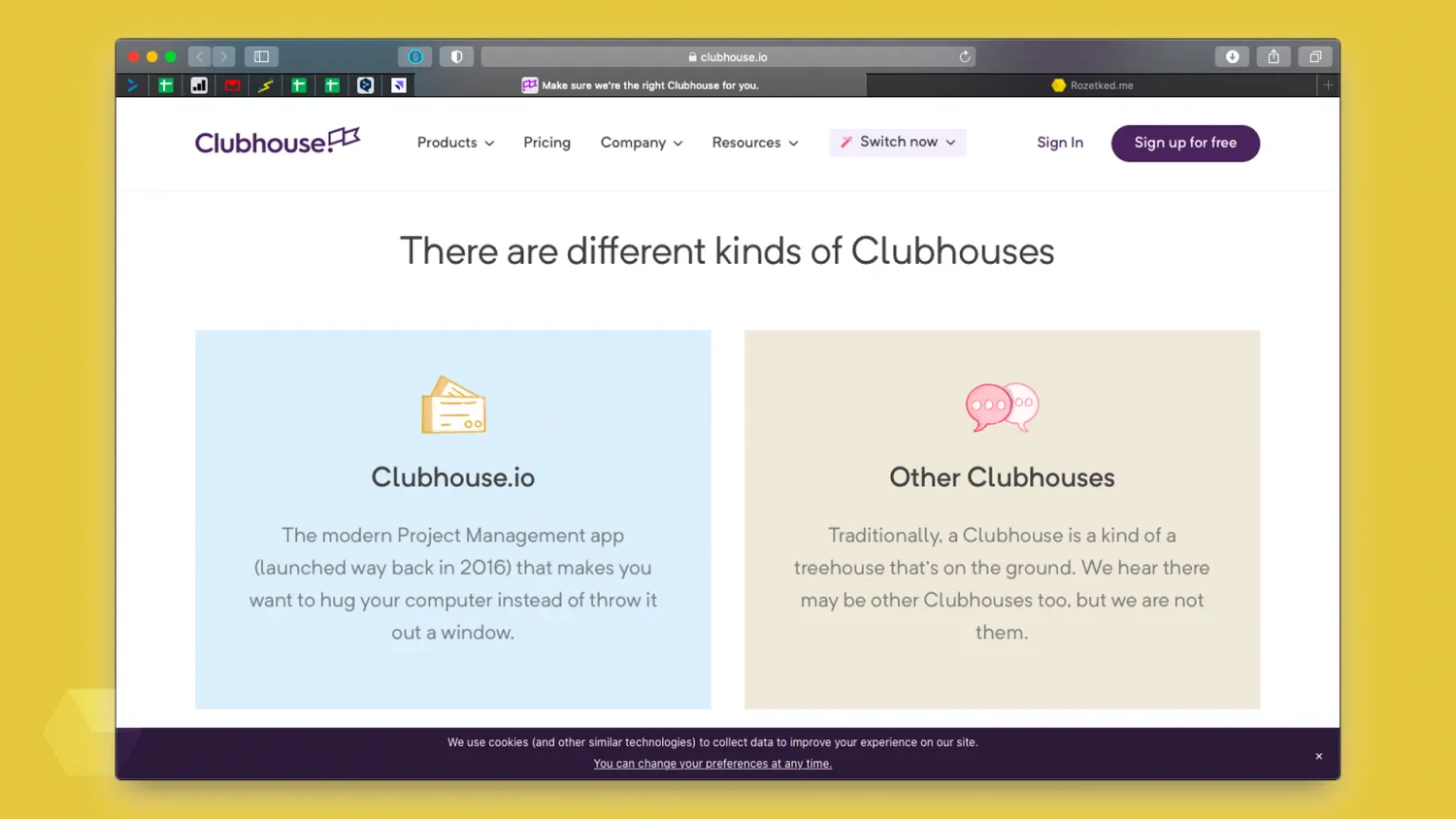1456x819 pixels.
Task: Add a new tab with plus button
Action: pyautogui.click(x=1328, y=85)
